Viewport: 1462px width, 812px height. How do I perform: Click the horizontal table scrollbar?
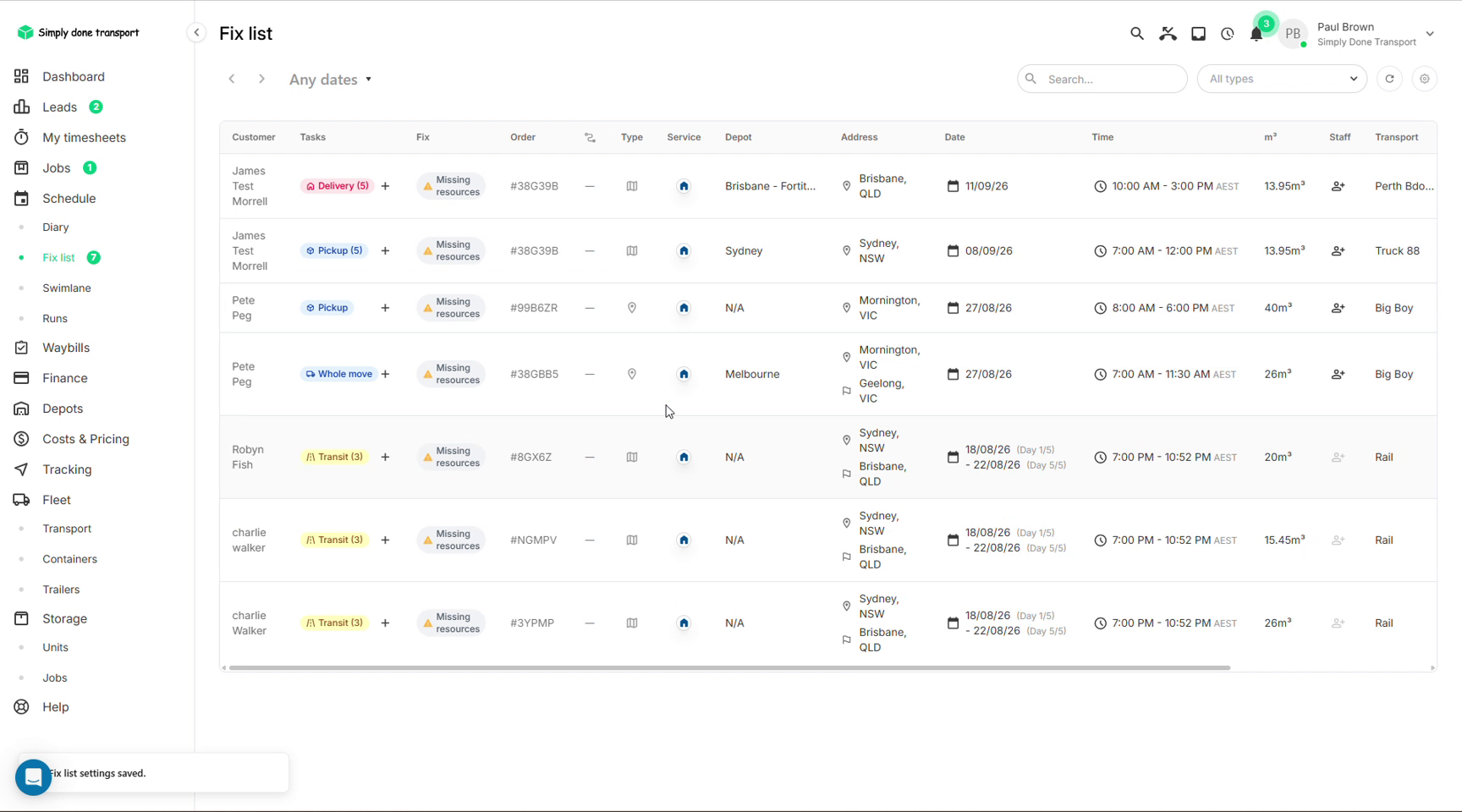(x=729, y=668)
